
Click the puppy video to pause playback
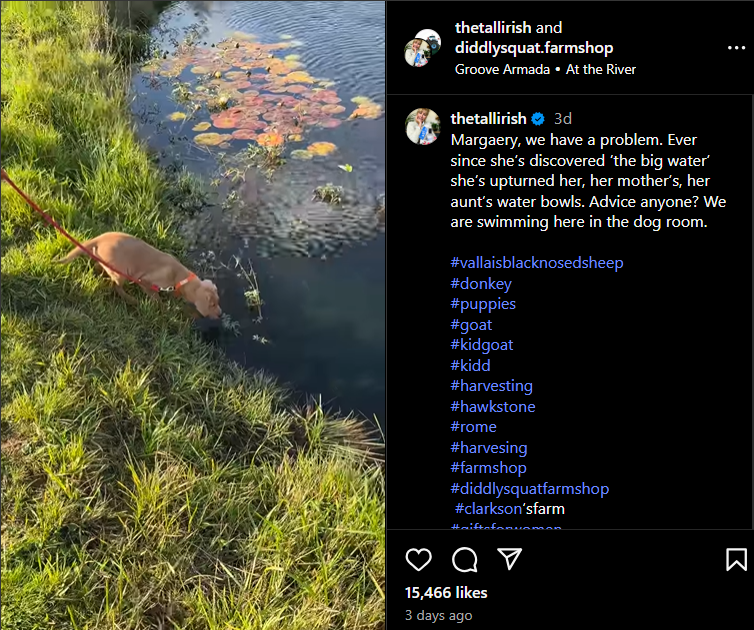192,315
